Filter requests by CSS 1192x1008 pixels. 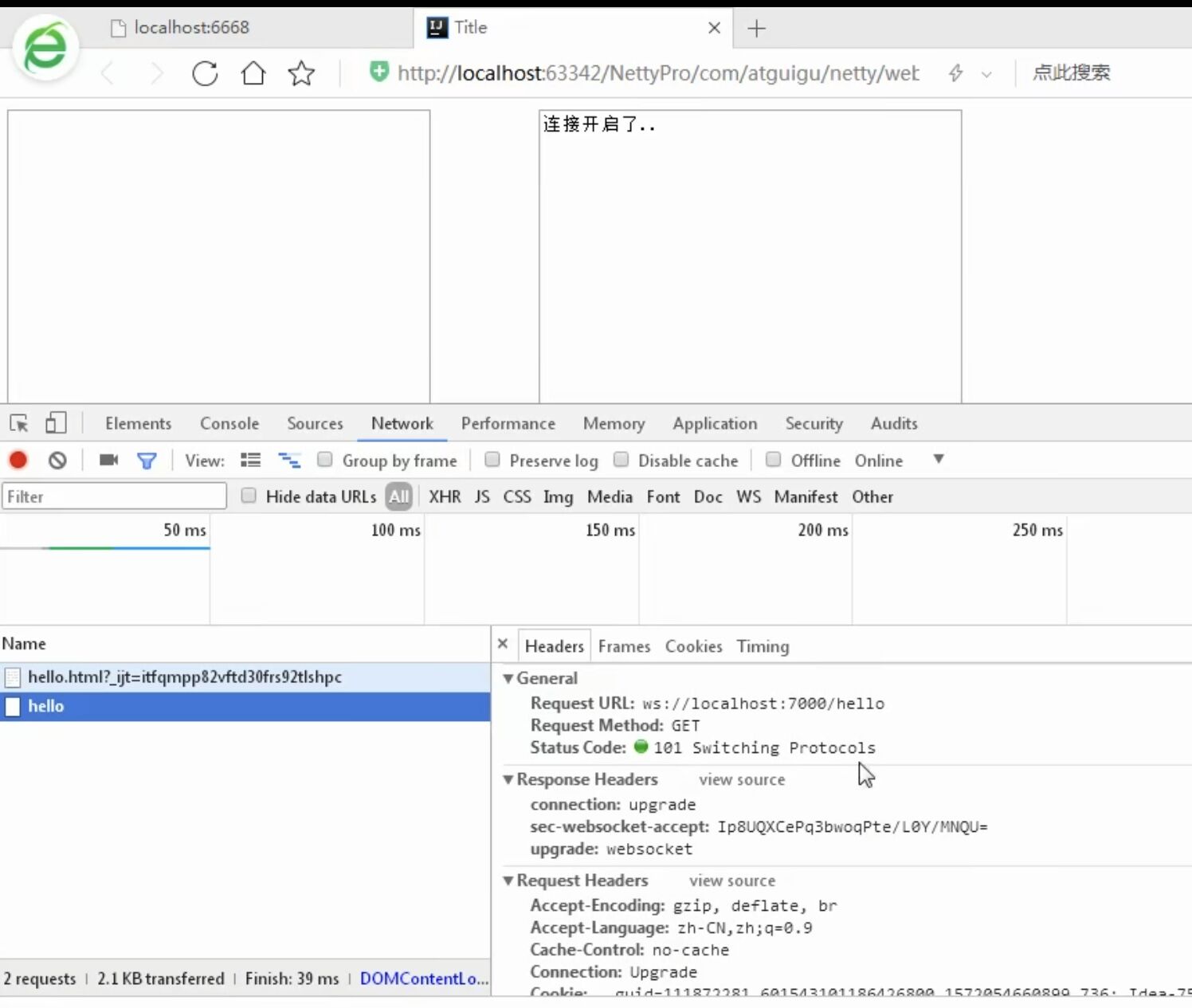point(517,496)
